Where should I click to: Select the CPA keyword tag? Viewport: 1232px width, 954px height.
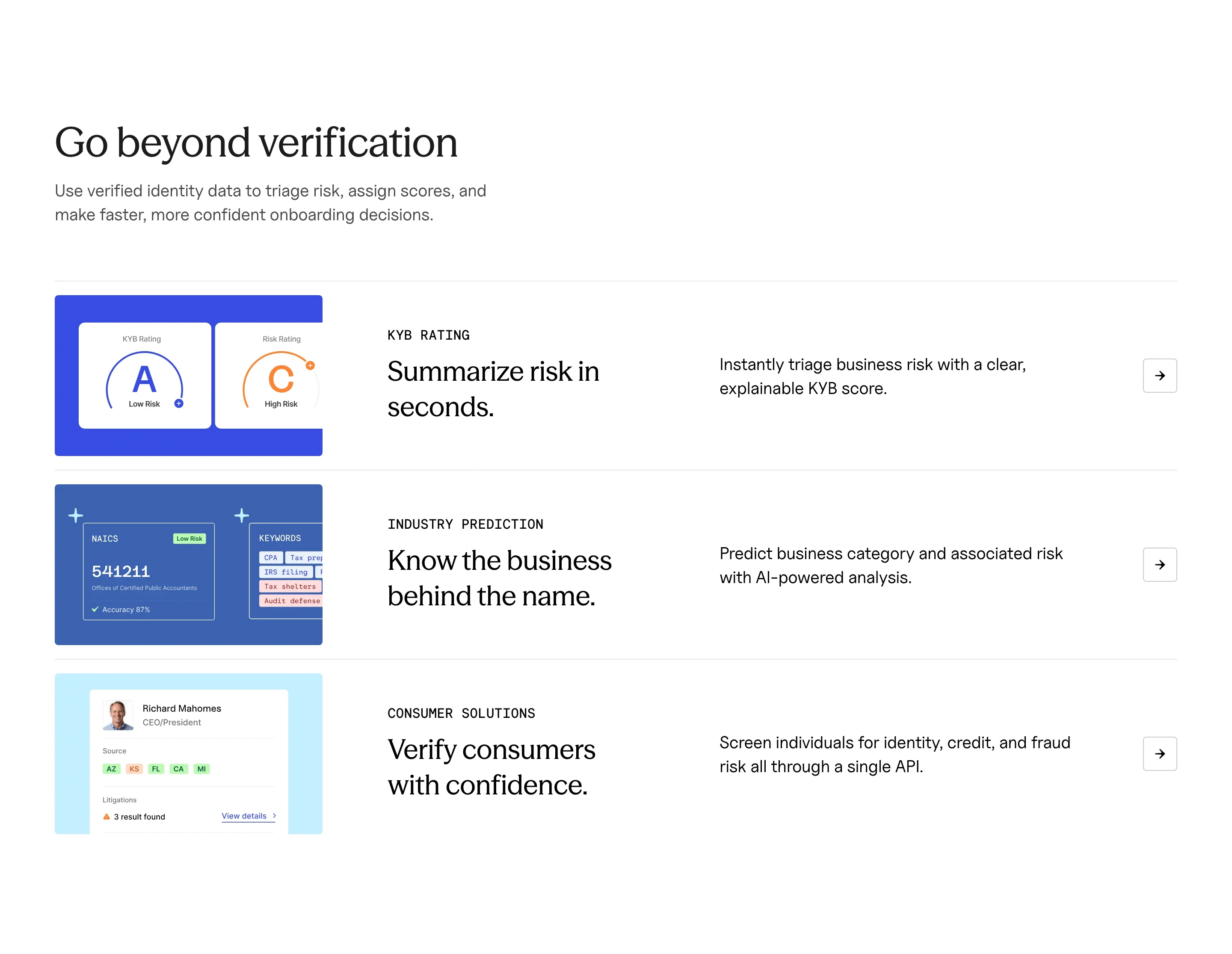pos(271,557)
